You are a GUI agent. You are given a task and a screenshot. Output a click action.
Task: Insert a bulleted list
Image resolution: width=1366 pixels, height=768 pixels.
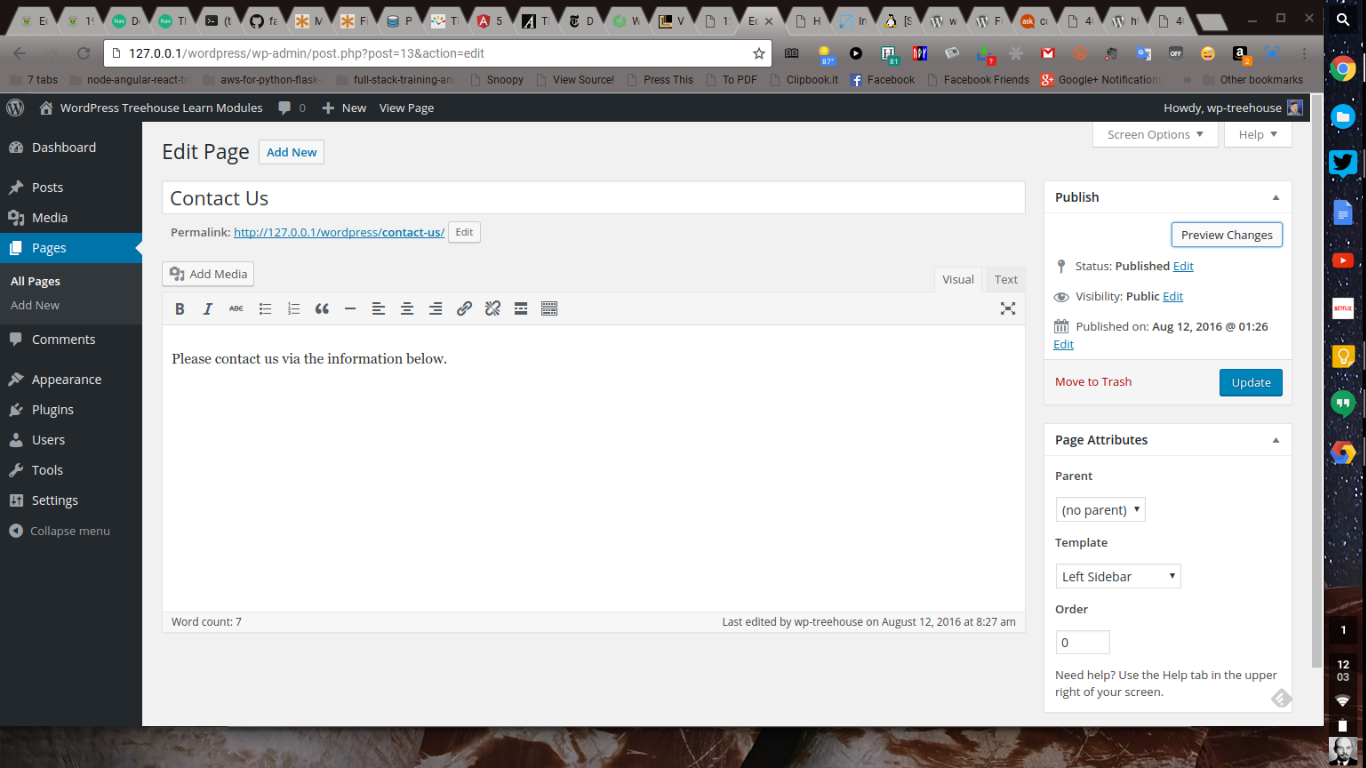tap(265, 309)
